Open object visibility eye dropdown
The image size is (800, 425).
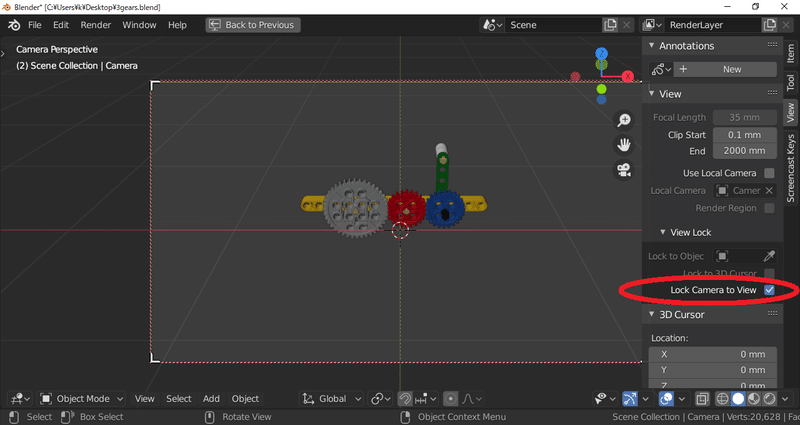tap(605, 399)
